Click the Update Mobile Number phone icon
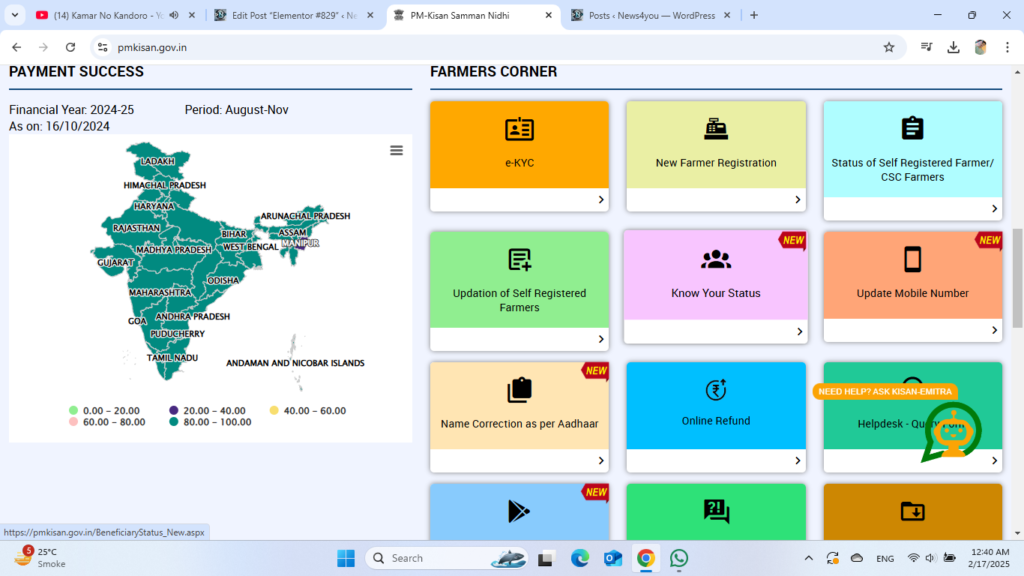 coord(912,259)
